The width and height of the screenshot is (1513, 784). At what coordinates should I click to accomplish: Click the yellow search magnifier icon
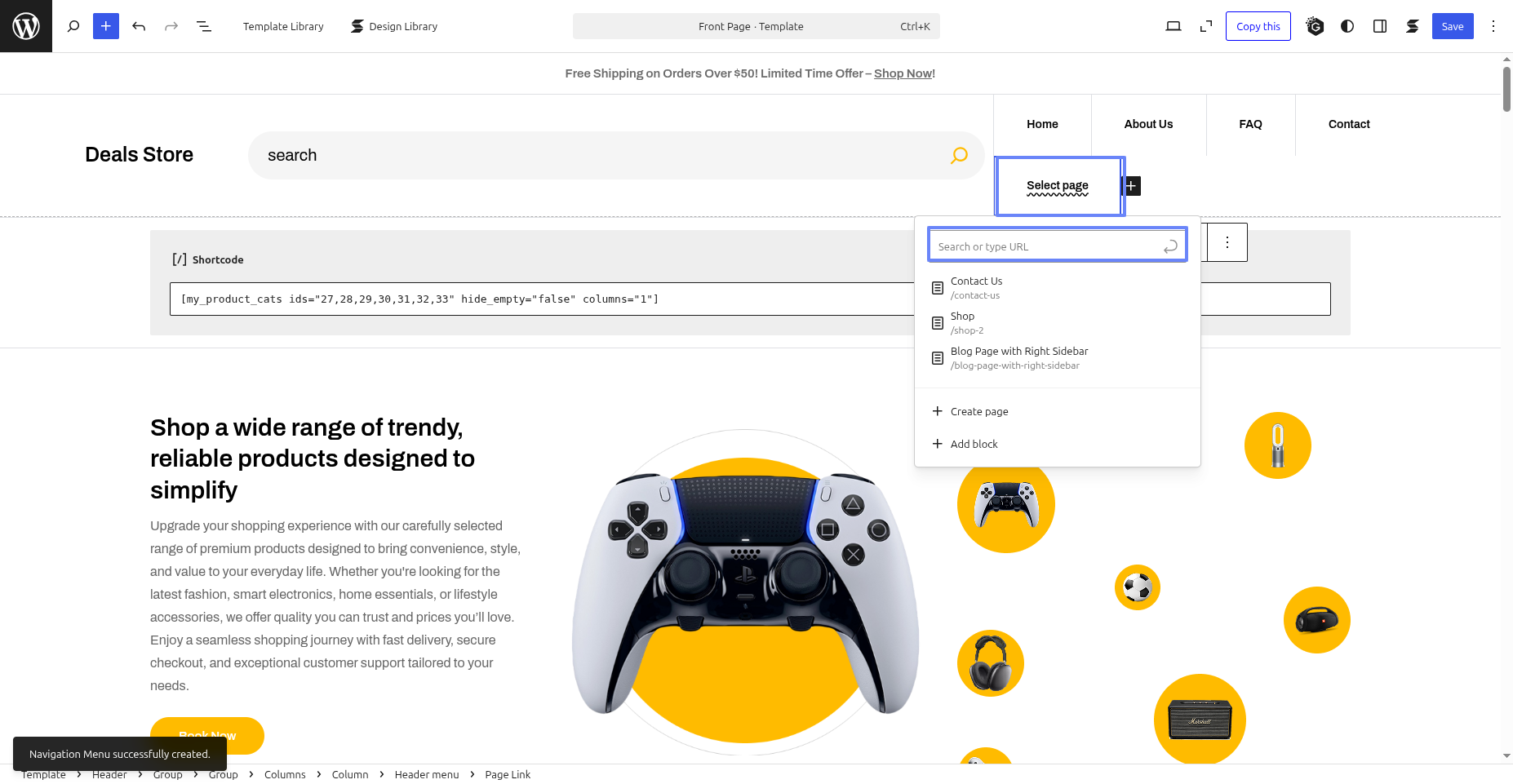(x=959, y=155)
